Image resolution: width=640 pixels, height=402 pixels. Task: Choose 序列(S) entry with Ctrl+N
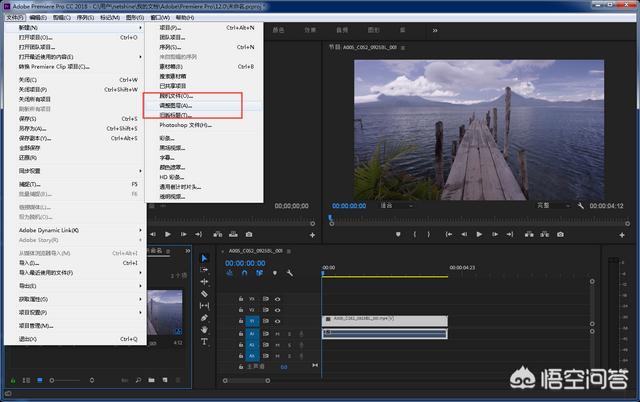204,47
